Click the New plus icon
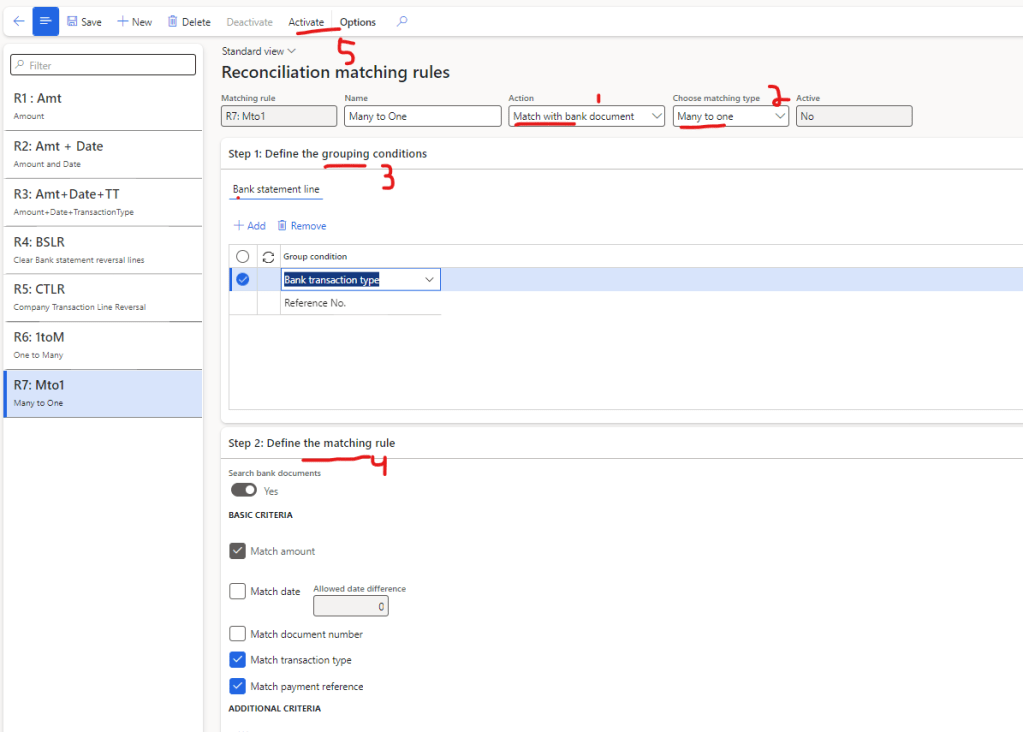The height and width of the screenshot is (732, 1023). 123,22
